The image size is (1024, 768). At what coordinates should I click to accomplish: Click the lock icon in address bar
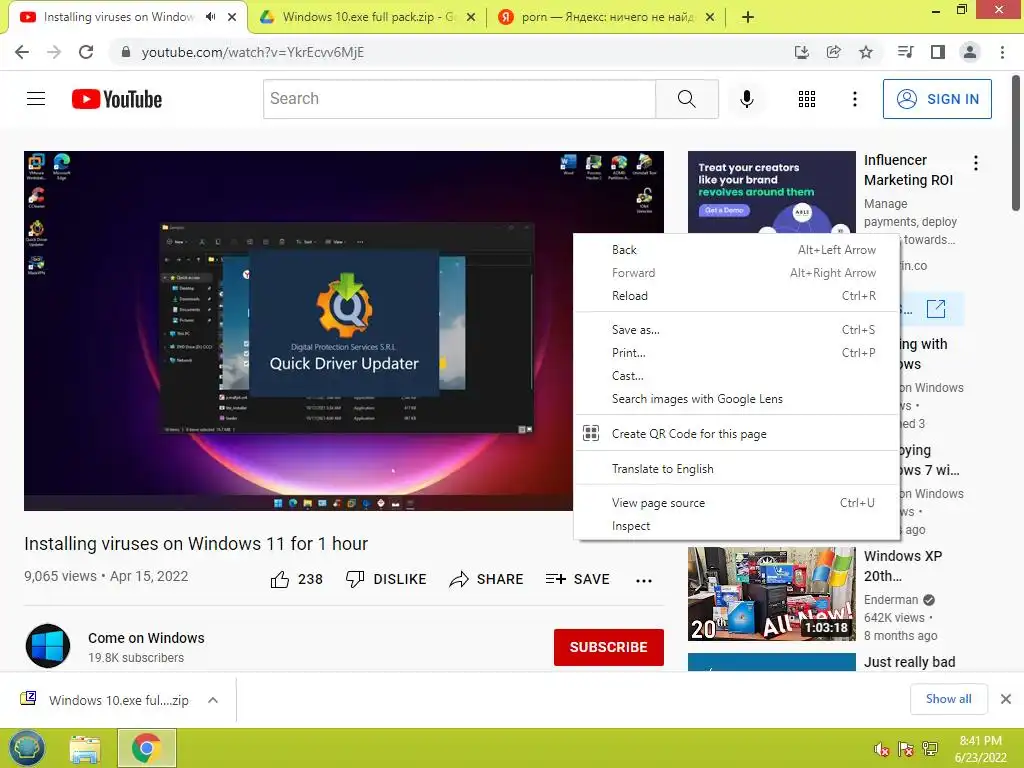125,52
